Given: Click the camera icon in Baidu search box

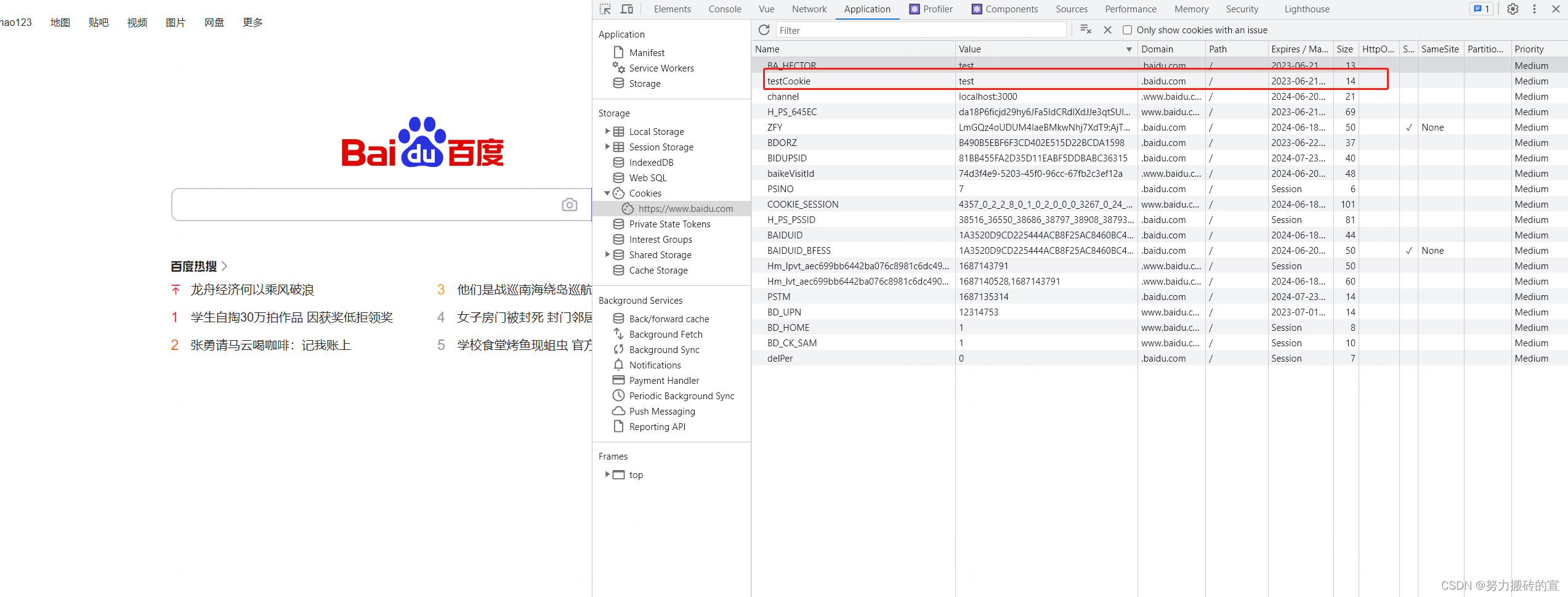Looking at the screenshot, I should pyautogui.click(x=569, y=204).
